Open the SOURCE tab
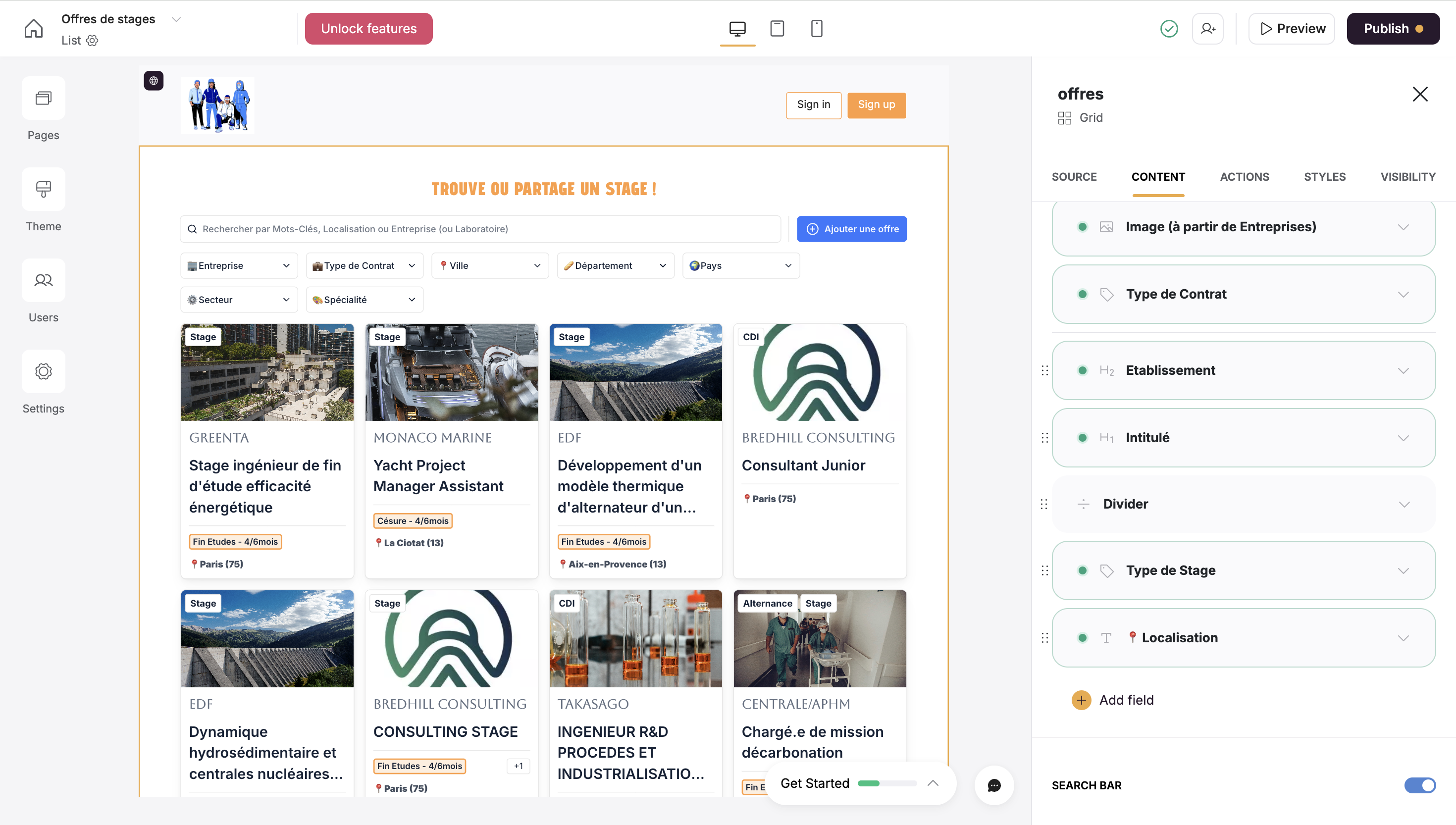The image size is (1456, 825). pos(1074,177)
